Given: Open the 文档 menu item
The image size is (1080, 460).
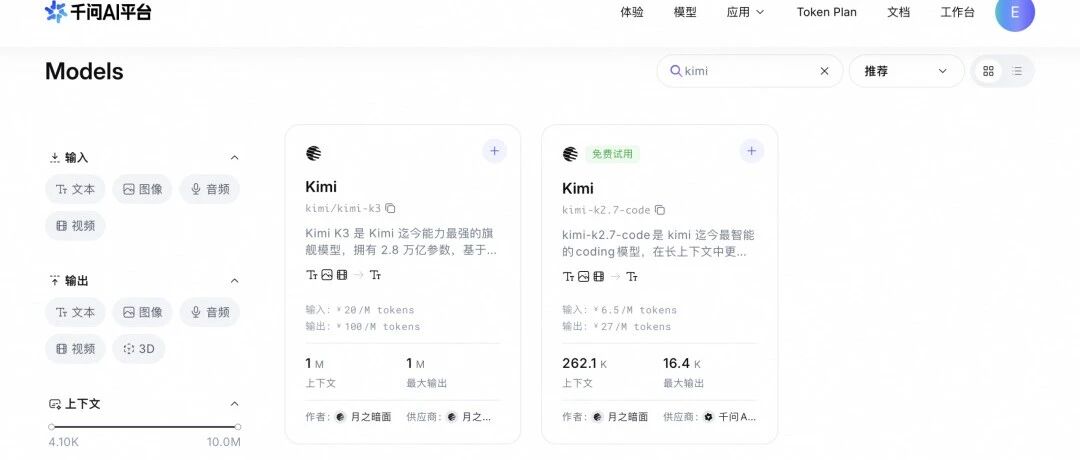Looking at the screenshot, I should (x=898, y=12).
